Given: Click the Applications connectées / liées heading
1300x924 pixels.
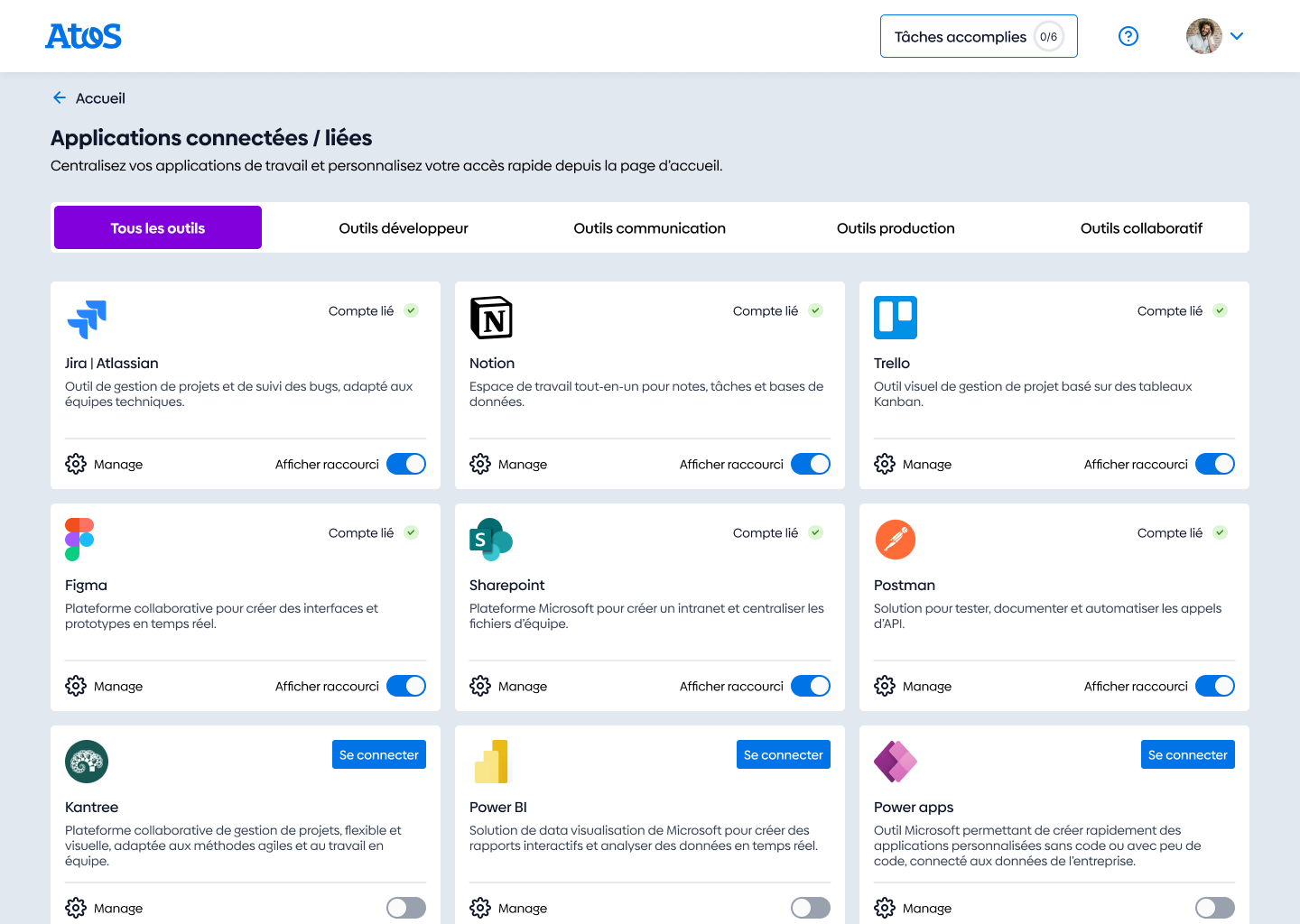Looking at the screenshot, I should tap(211, 138).
